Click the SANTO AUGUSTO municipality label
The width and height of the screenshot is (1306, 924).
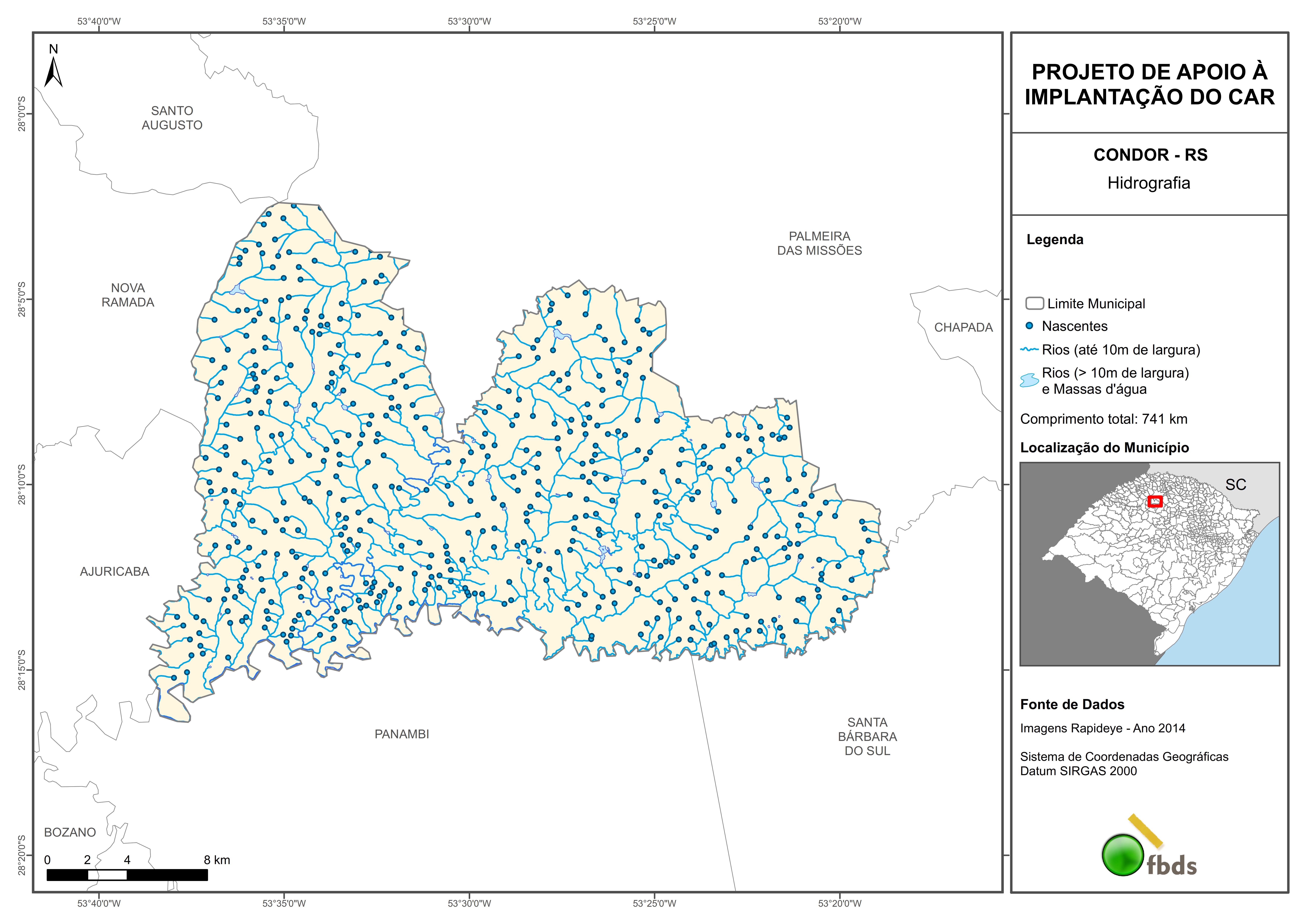172,118
